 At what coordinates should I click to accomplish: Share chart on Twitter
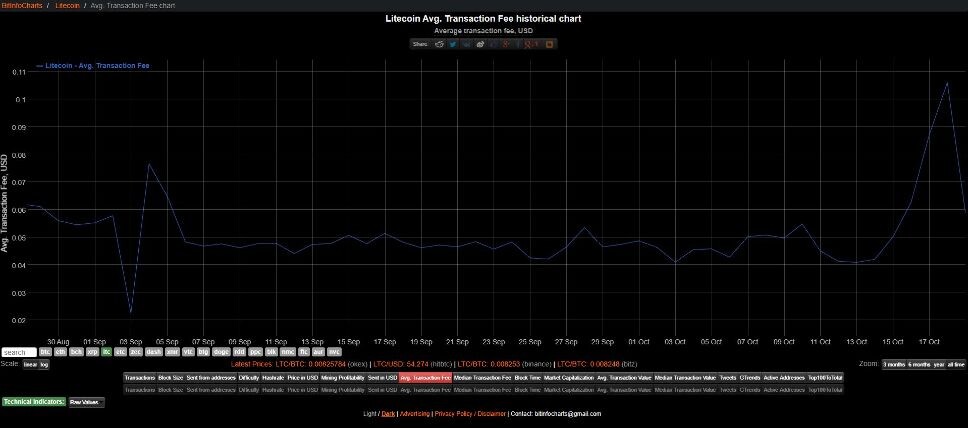(x=453, y=44)
